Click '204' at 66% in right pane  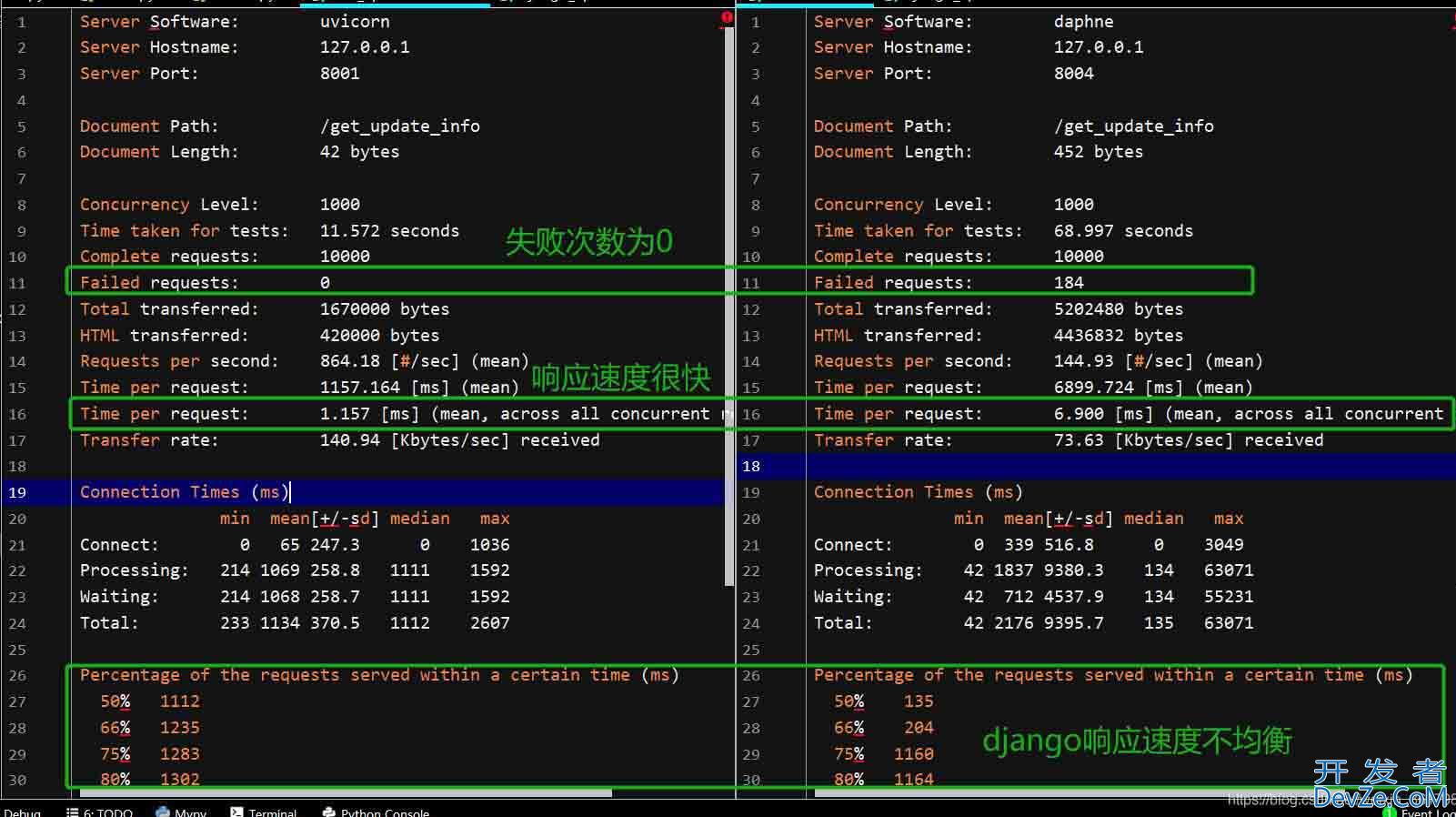click(919, 728)
